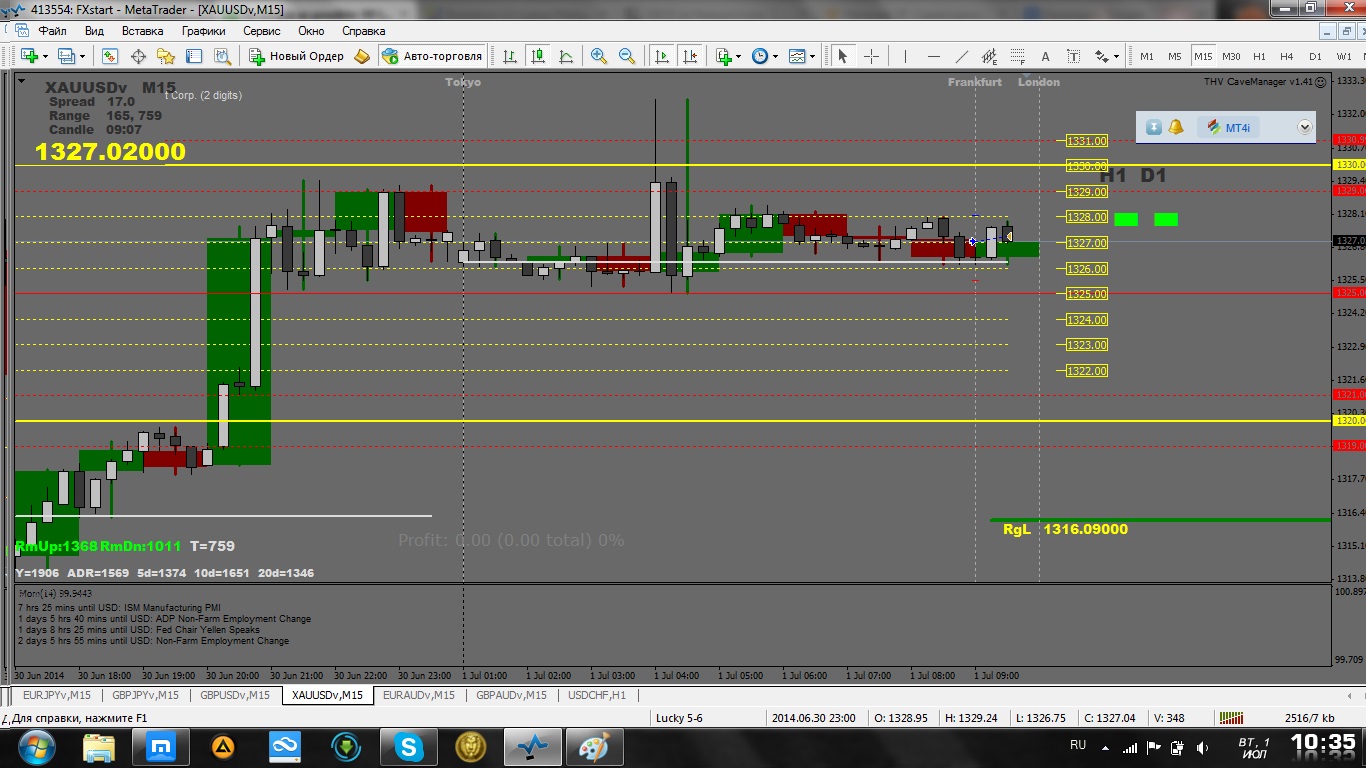Open Paint from the taskbar
The image size is (1366, 768).
pyautogui.click(x=594, y=746)
